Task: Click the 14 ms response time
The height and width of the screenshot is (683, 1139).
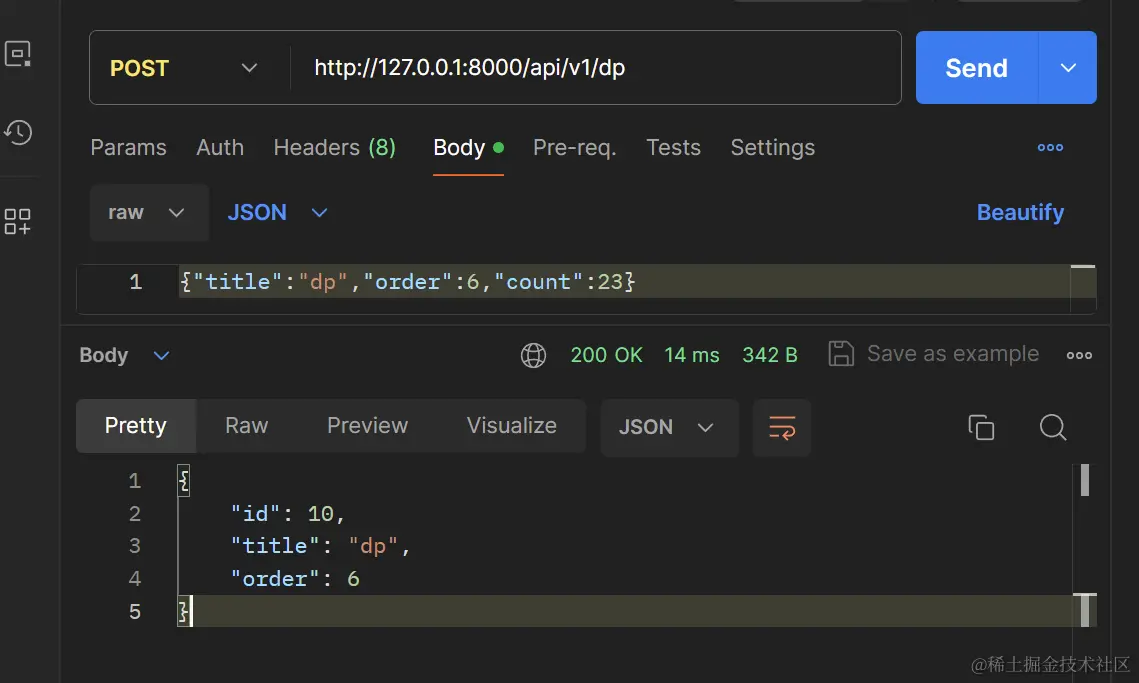Action: (692, 355)
